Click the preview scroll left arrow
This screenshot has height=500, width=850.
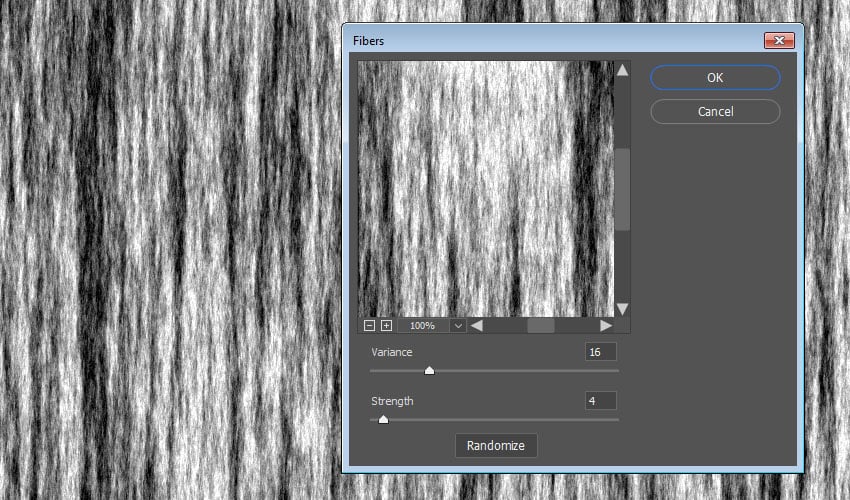[476, 325]
